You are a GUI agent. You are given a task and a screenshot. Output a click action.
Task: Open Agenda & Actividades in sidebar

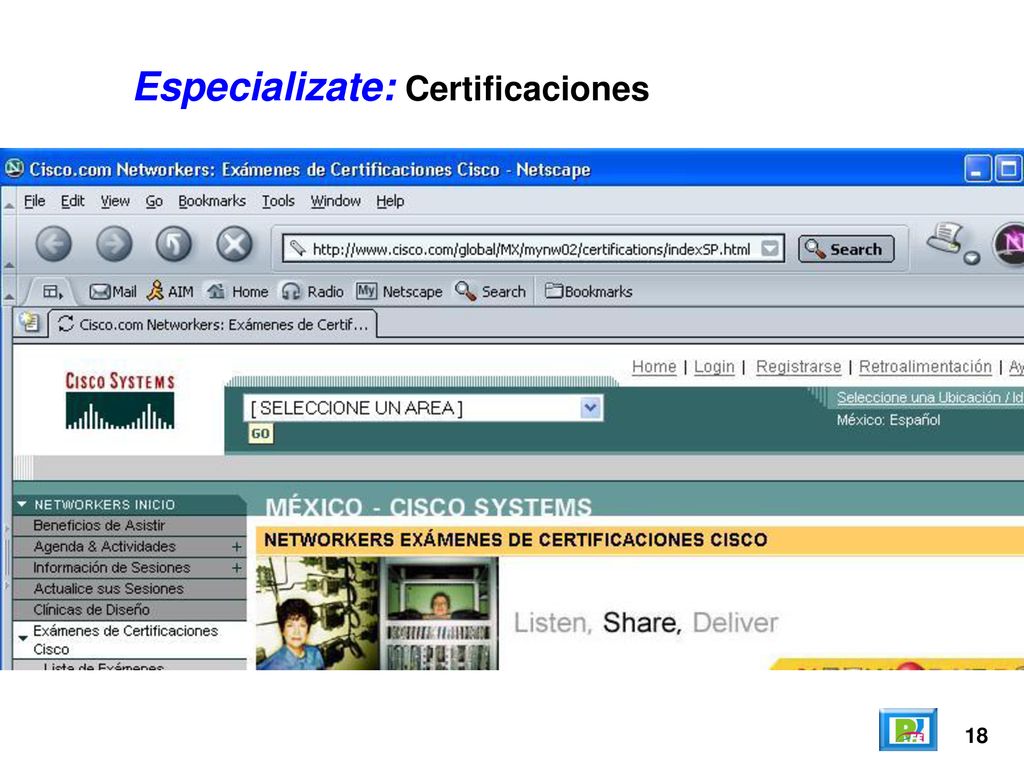130,547
